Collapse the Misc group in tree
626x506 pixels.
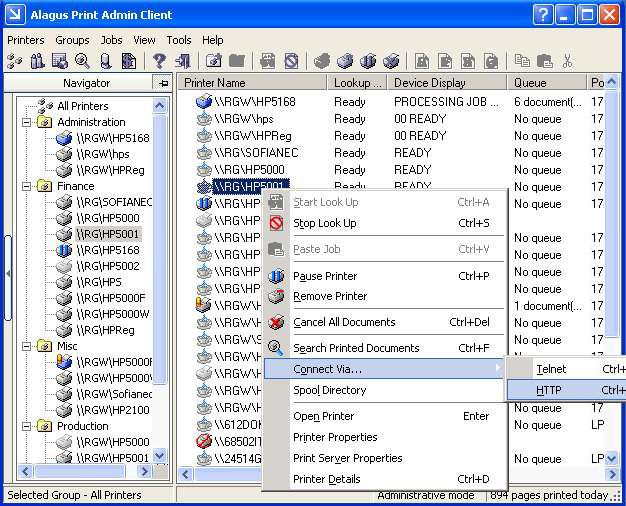coord(26,346)
